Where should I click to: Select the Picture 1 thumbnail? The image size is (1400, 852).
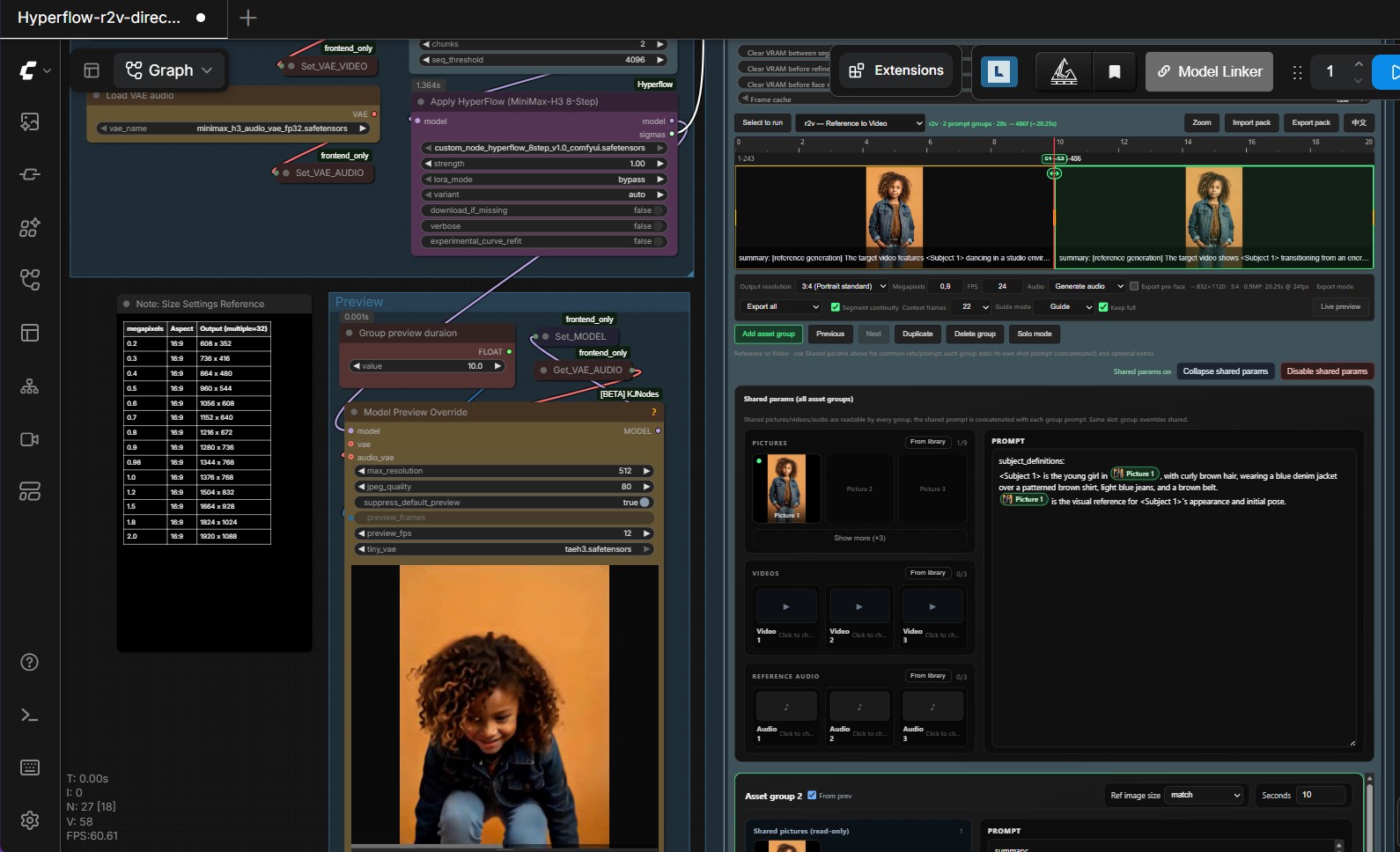786,488
